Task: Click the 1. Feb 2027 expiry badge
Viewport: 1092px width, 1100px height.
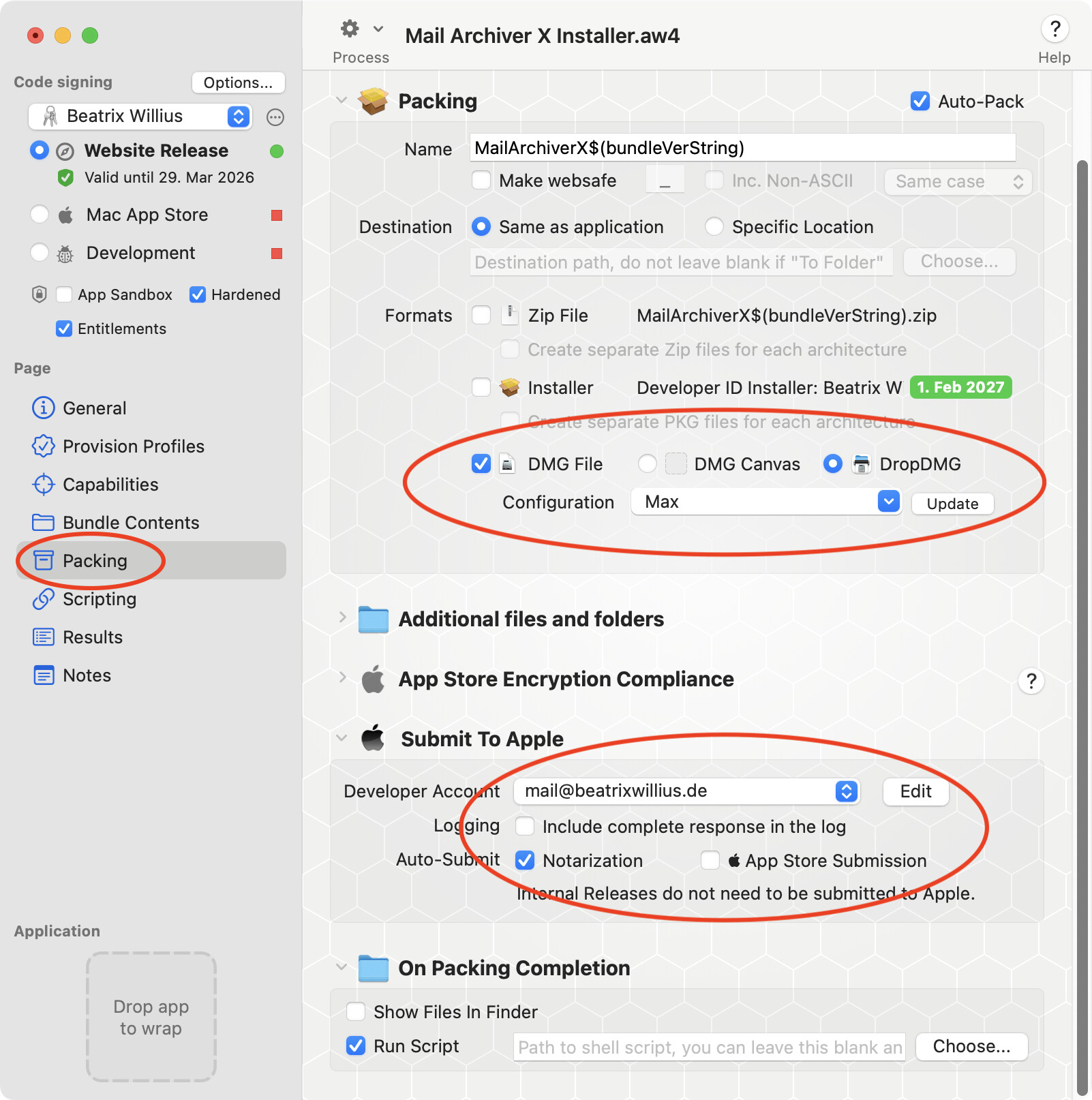Action: click(960, 387)
